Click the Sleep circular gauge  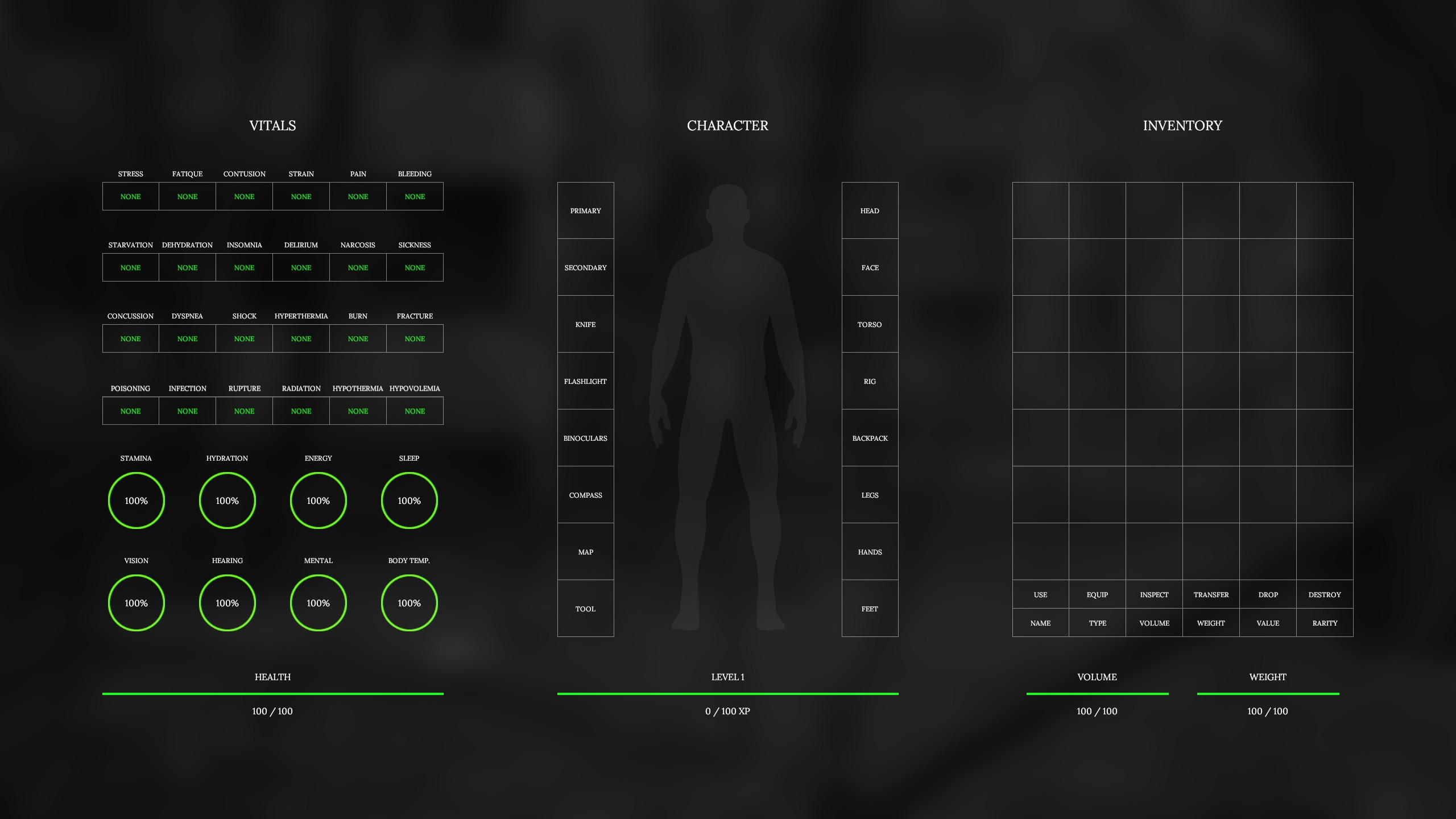409,500
